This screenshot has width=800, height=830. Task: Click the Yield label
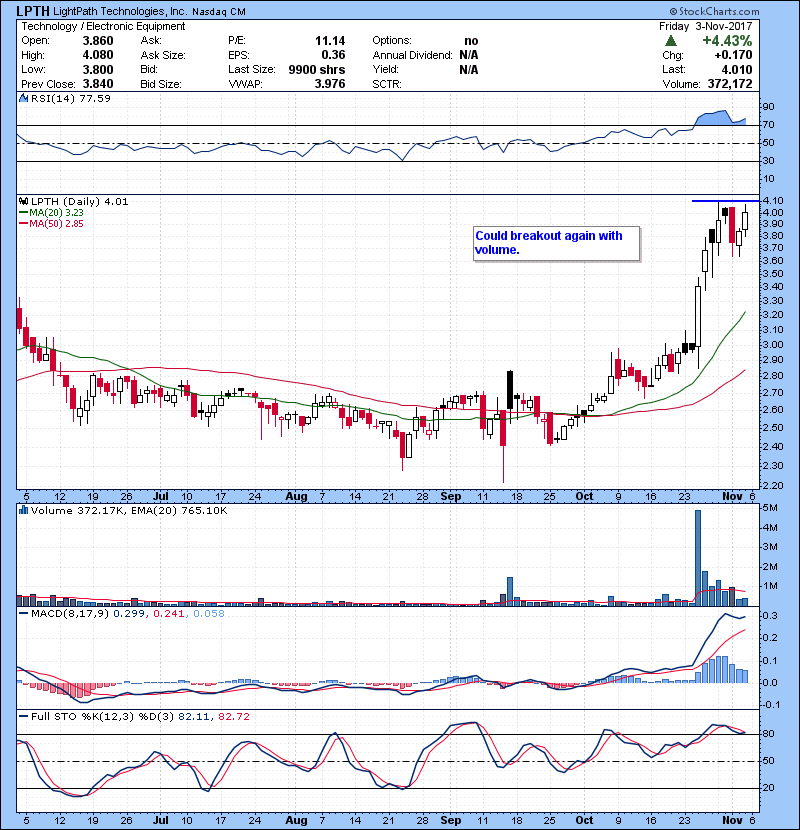385,69
